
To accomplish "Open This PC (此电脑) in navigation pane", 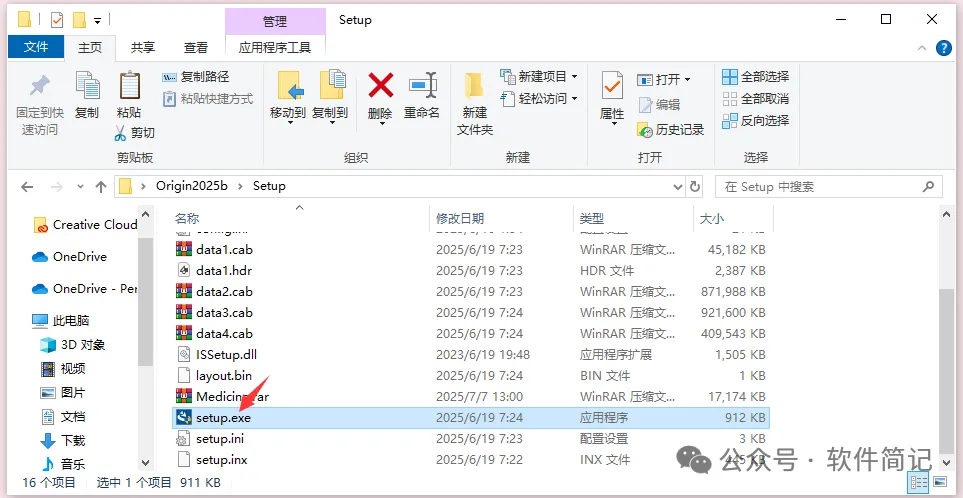I will tap(60, 321).
